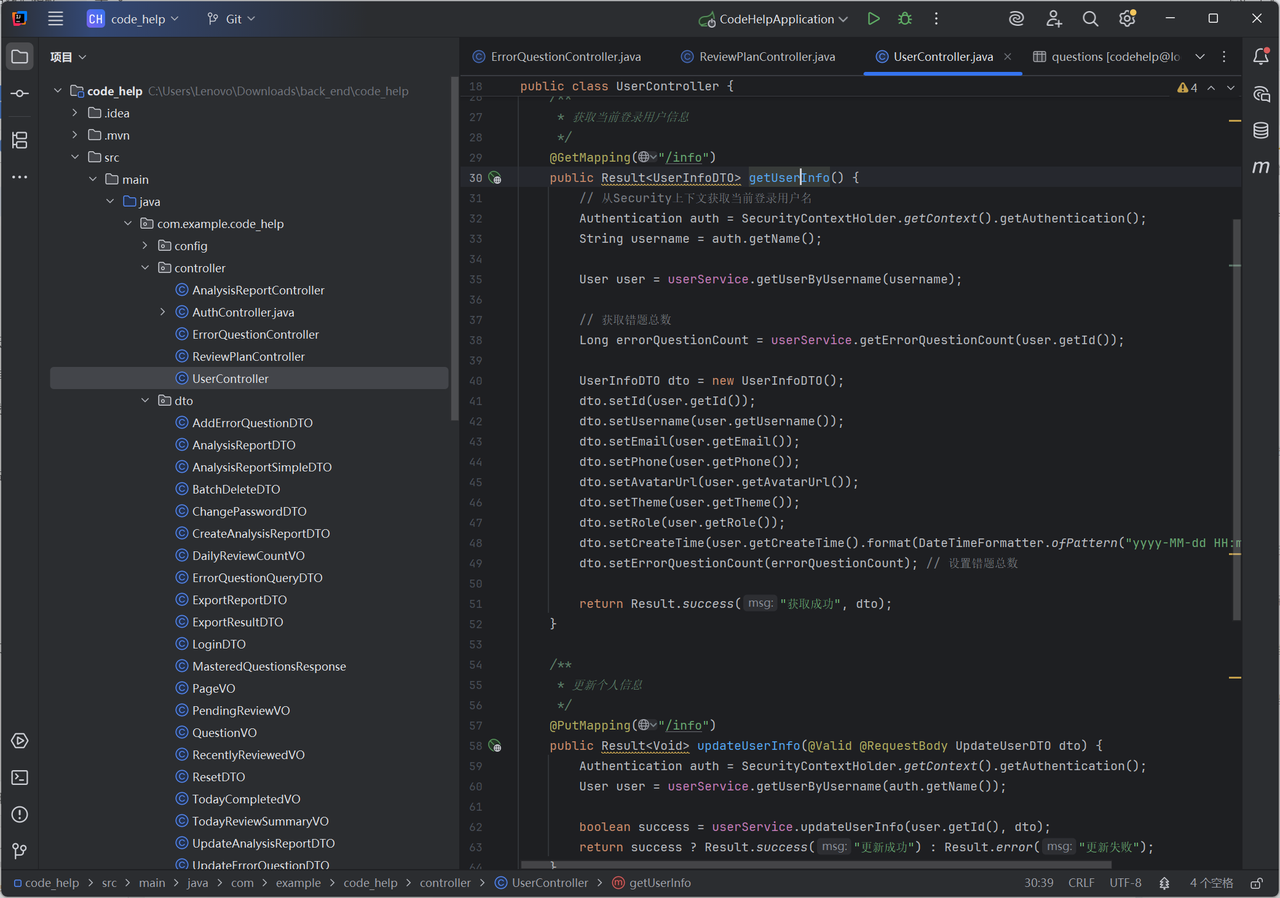
Task: Open the 4 个空格 indent settings
Action: (1211, 883)
